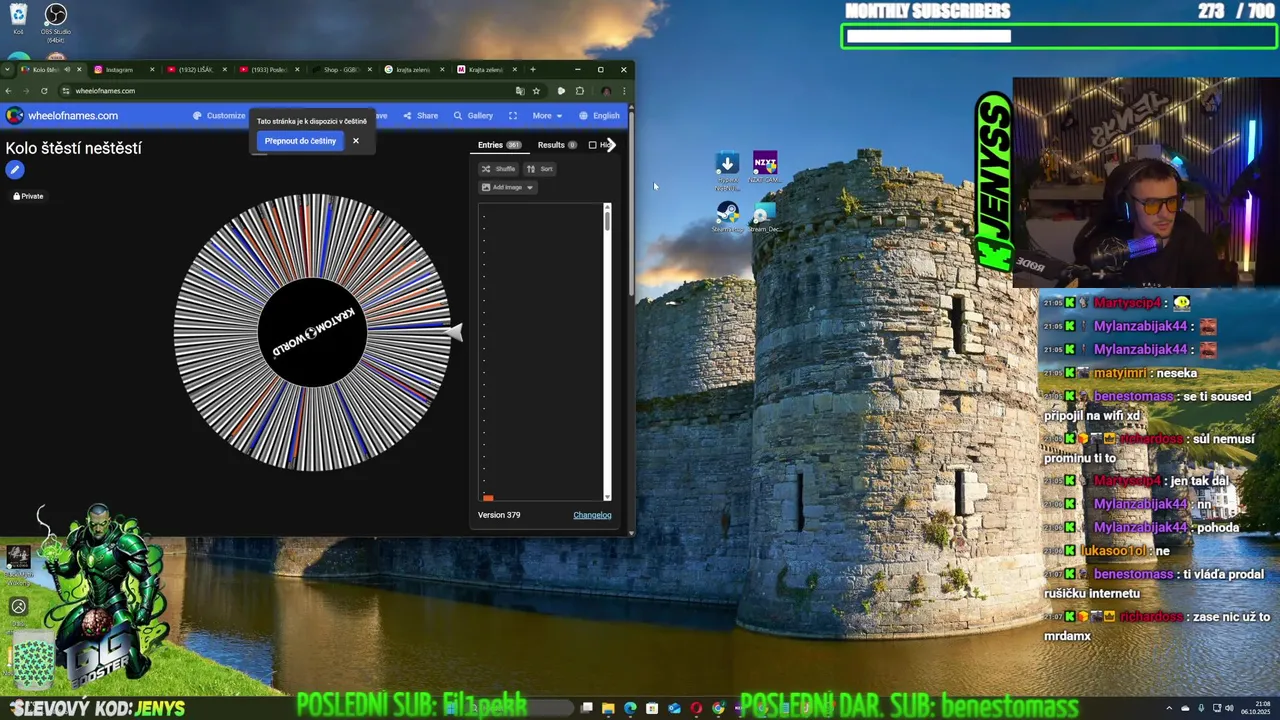
Task: Open the Recycle Bin desktop icon
Action: tap(18, 17)
